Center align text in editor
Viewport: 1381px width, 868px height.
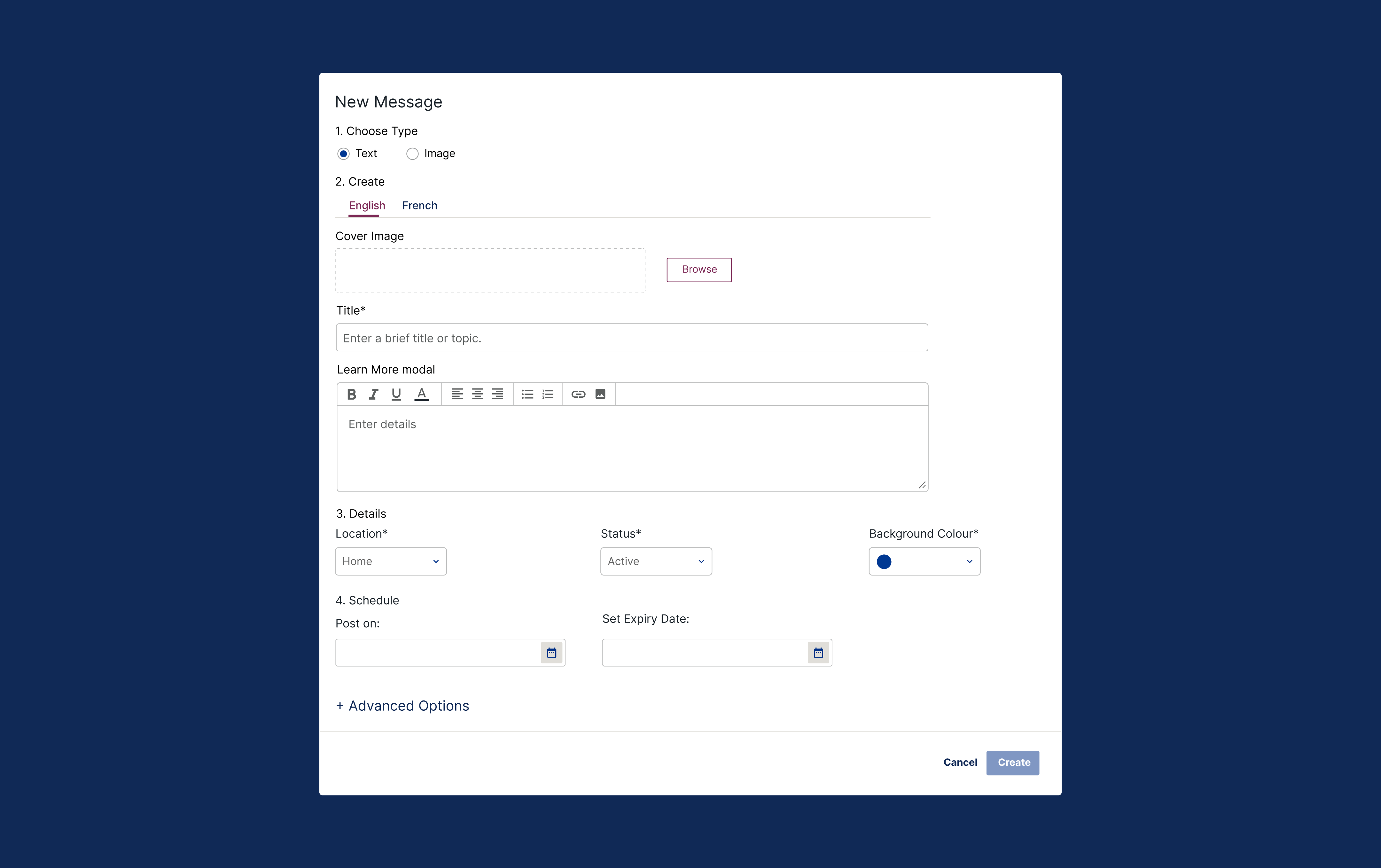(477, 394)
